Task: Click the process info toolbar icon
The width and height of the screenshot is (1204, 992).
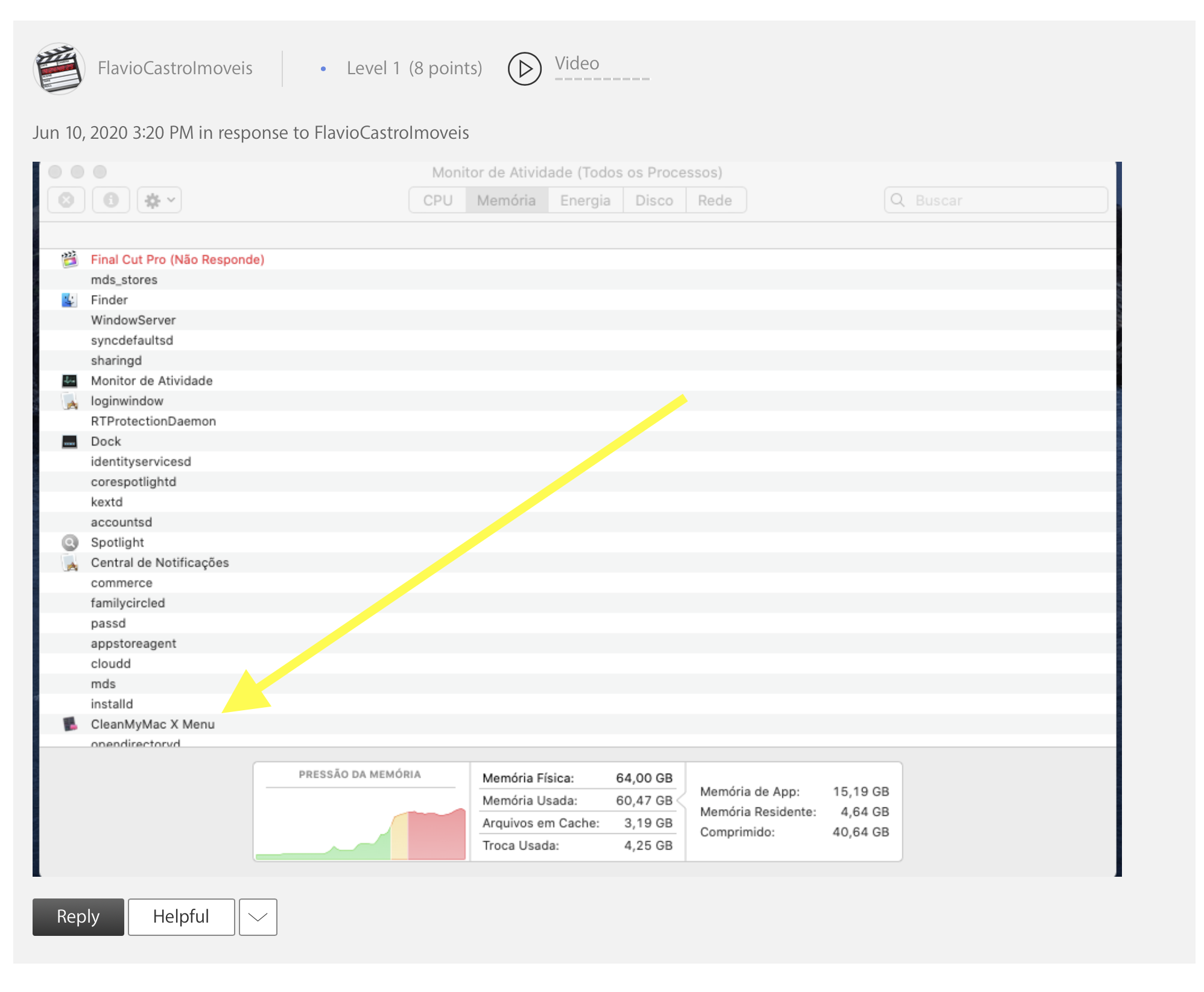Action: point(111,200)
